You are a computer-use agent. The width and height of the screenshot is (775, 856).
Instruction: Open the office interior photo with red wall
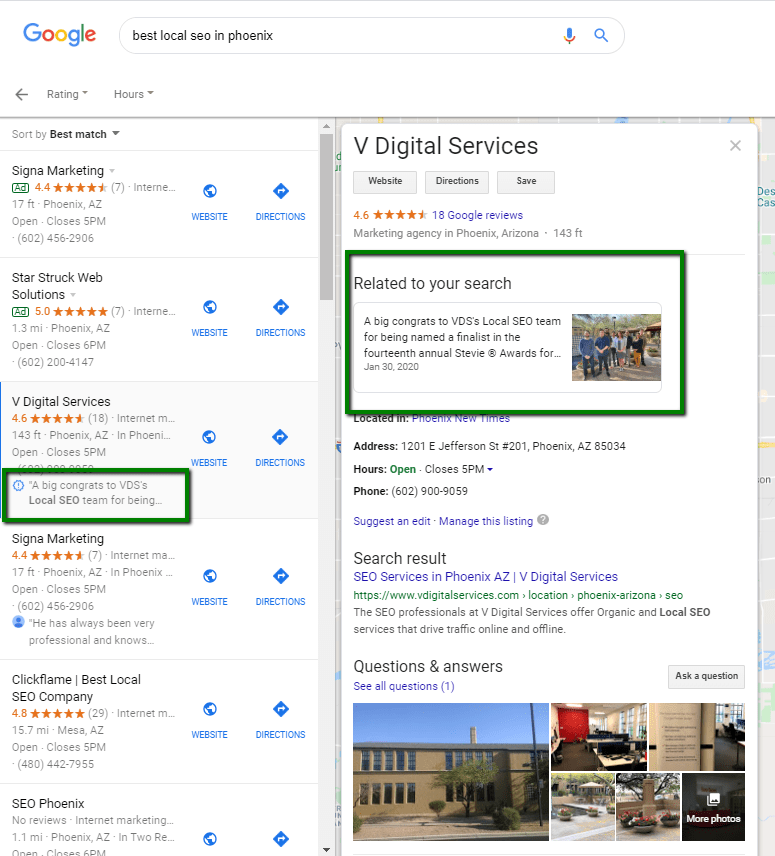599,736
